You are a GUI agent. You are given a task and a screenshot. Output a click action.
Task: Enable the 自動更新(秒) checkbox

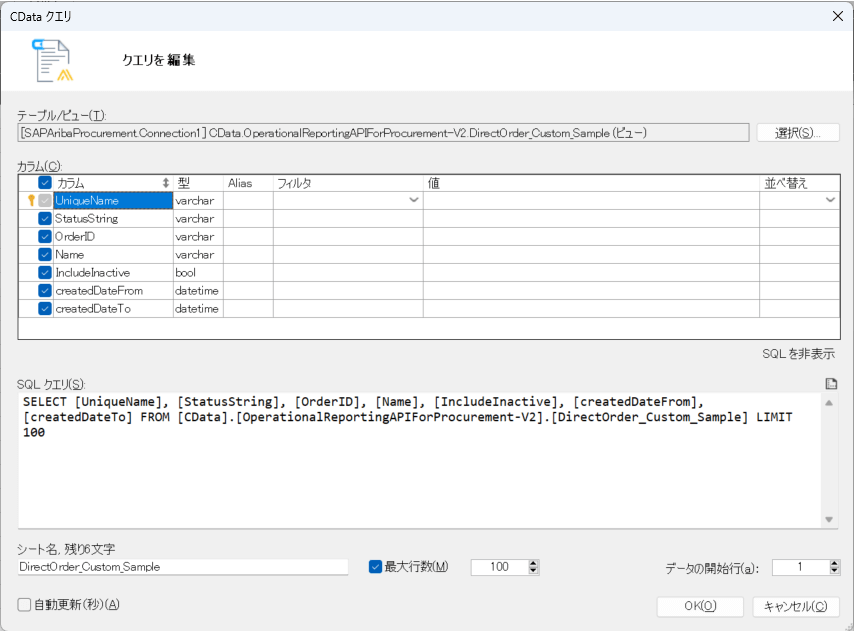click(x=24, y=605)
